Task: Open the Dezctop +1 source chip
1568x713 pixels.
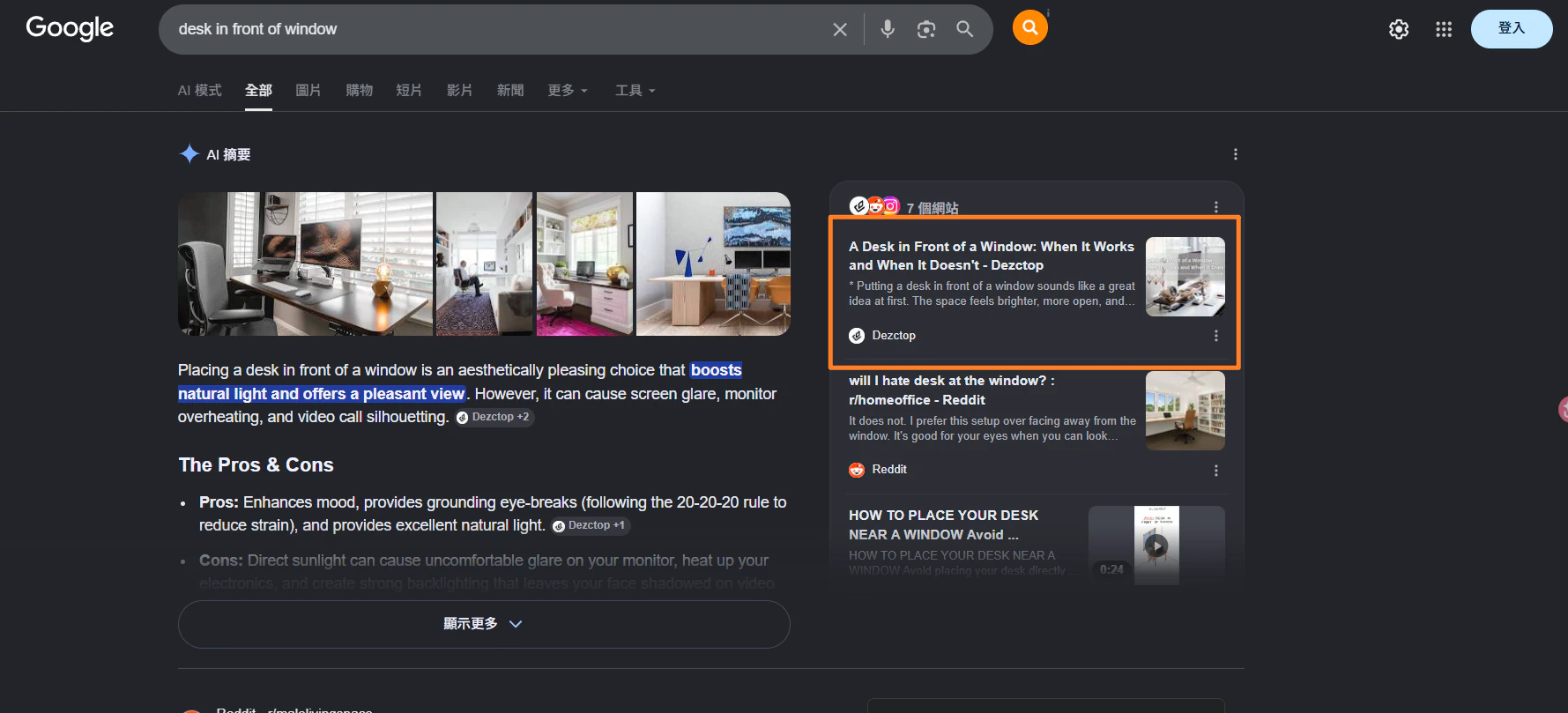Action: [590, 525]
